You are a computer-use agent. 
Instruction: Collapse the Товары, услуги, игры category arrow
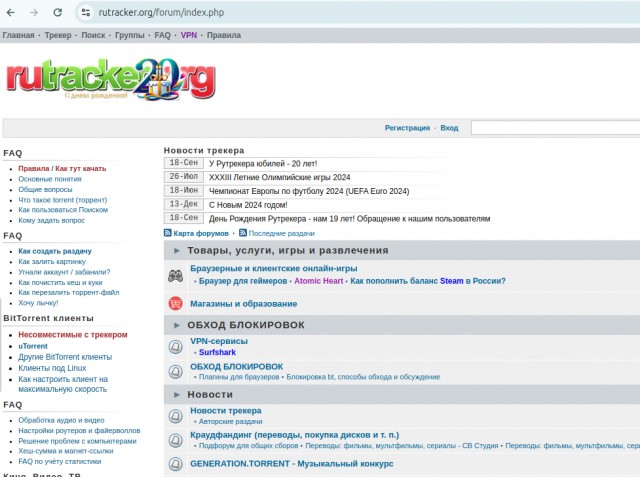coord(177,251)
